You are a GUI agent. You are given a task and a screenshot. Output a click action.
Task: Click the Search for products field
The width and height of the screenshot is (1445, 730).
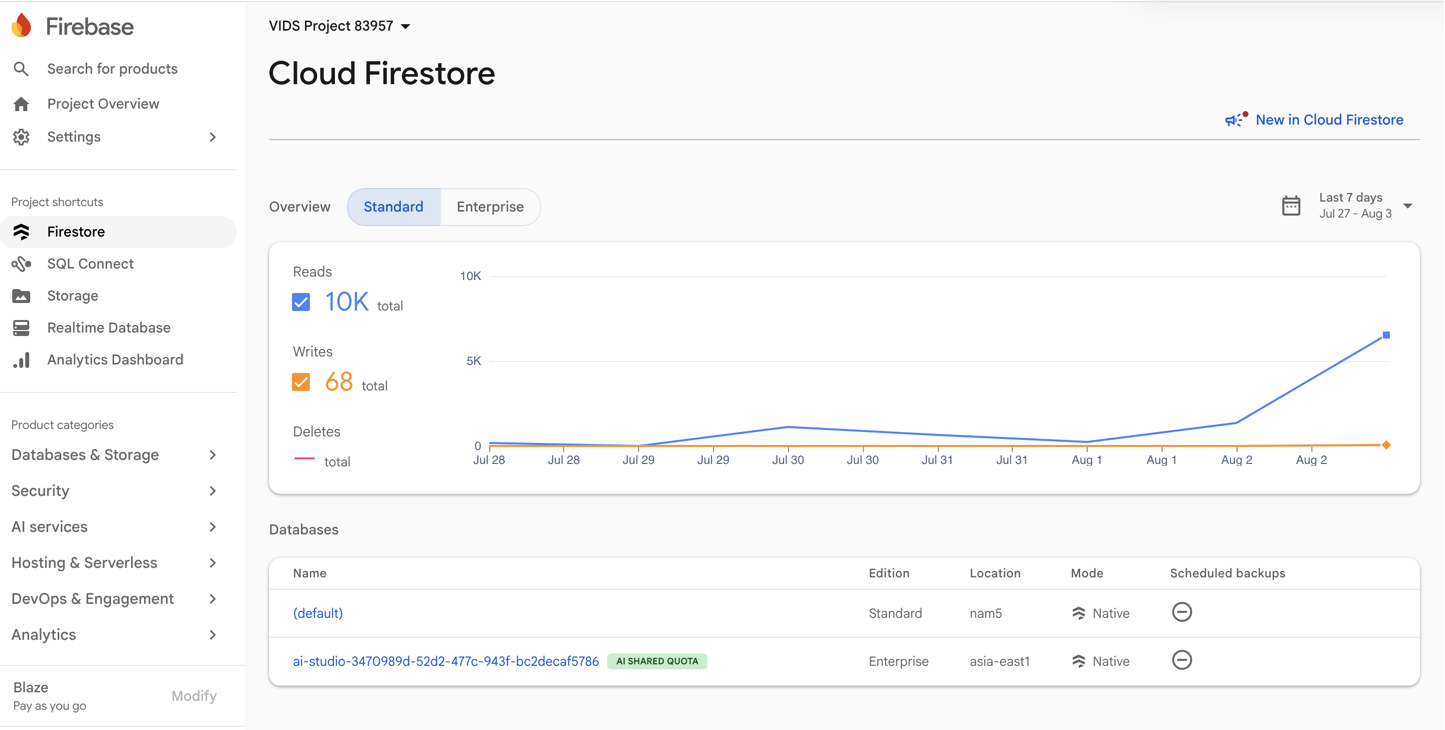click(x=112, y=69)
